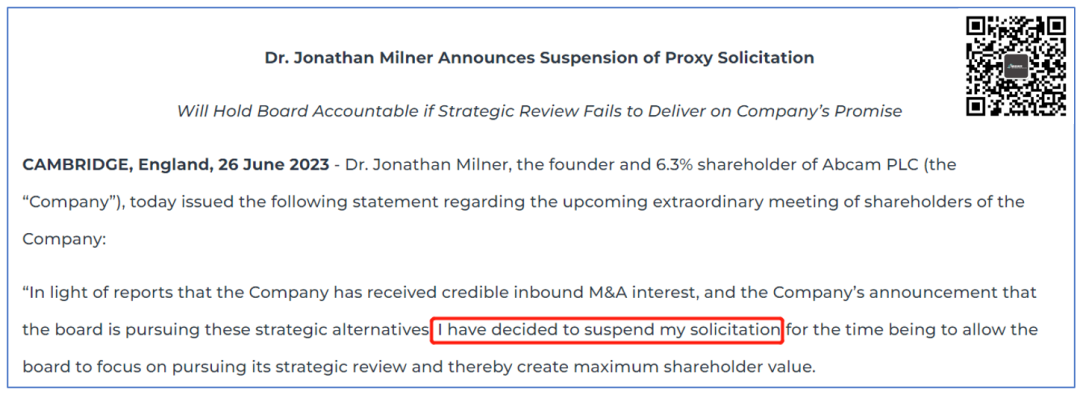
Task: Click the QR code image
Action: click(x=1017, y=66)
